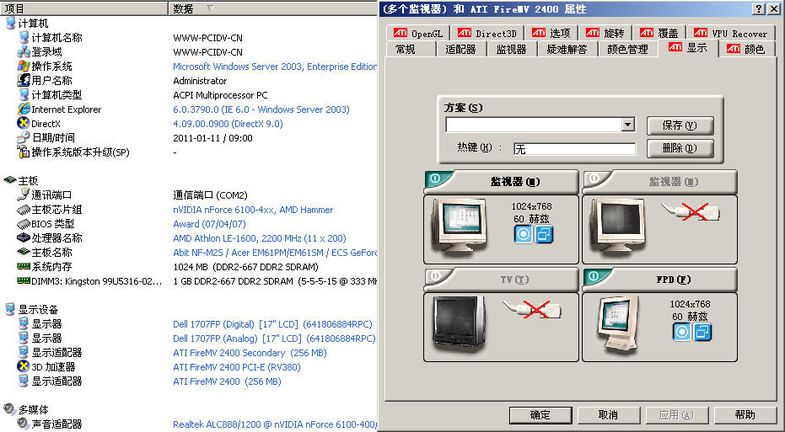The width and height of the screenshot is (785, 432).
Task: Toggle the first 监视器 enable power button
Action: [x=436, y=178]
